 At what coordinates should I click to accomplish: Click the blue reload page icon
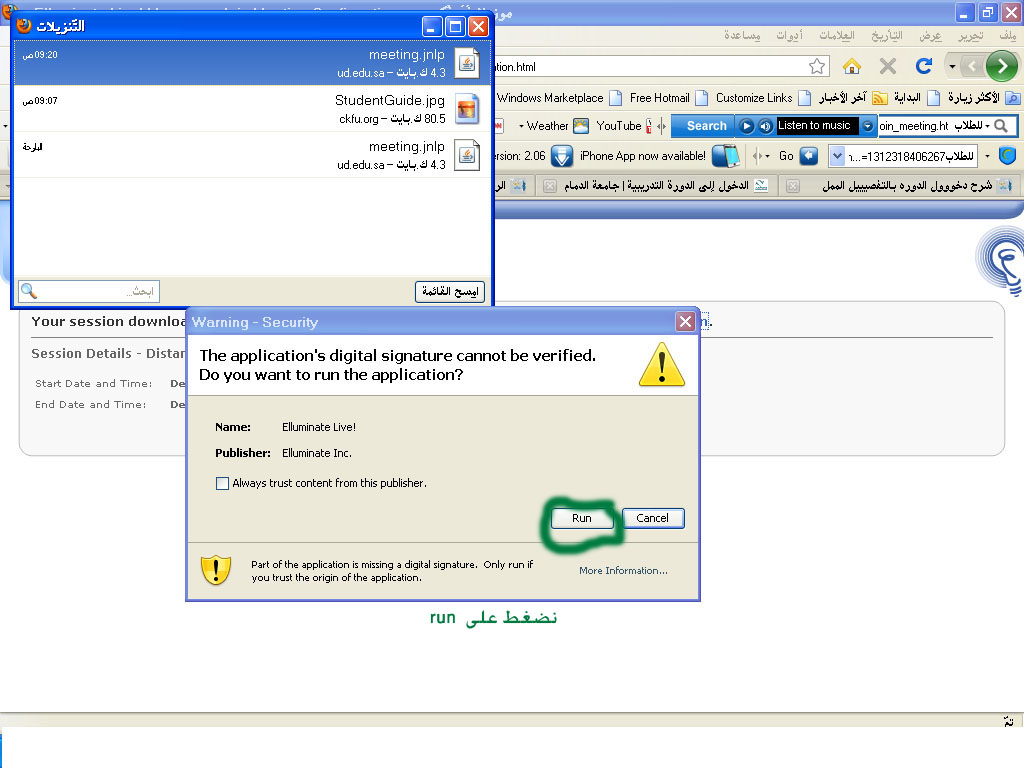(924, 66)
